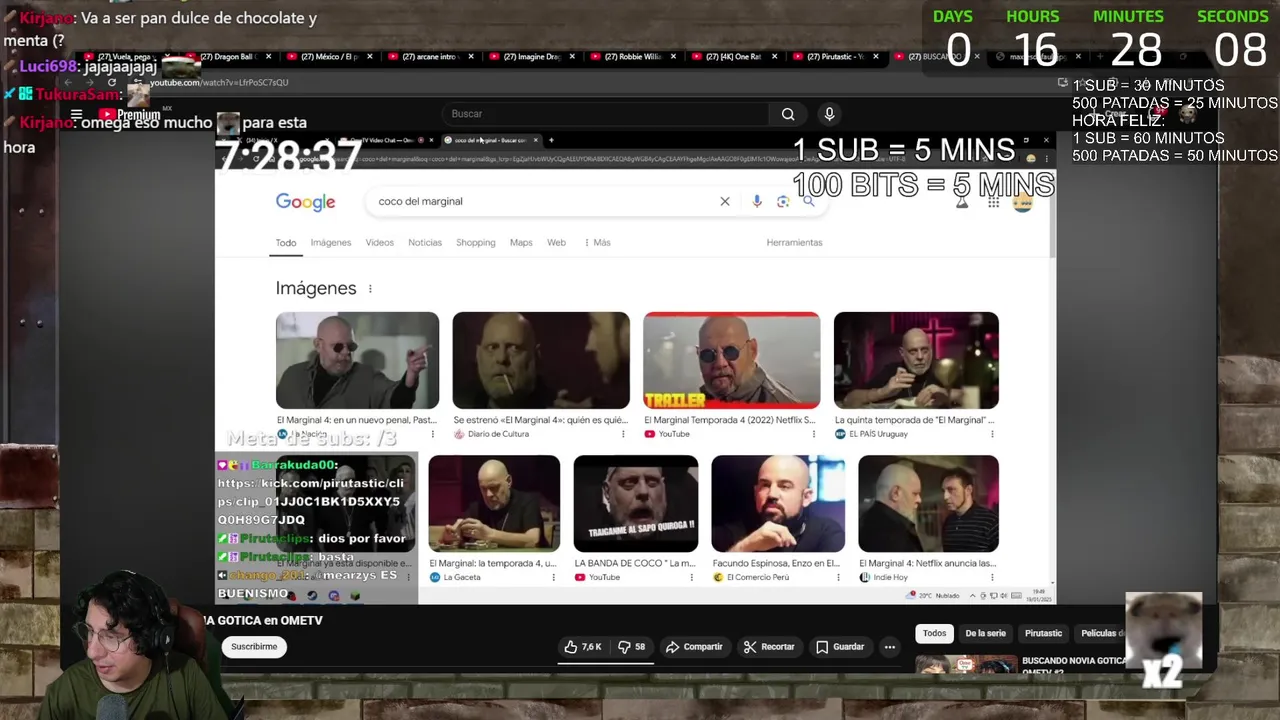The height and width of the screenshot is (720, 1280).
Task: Open the TRAILER Temporada 4 thumbnail
Action: [x=731, y=360]
